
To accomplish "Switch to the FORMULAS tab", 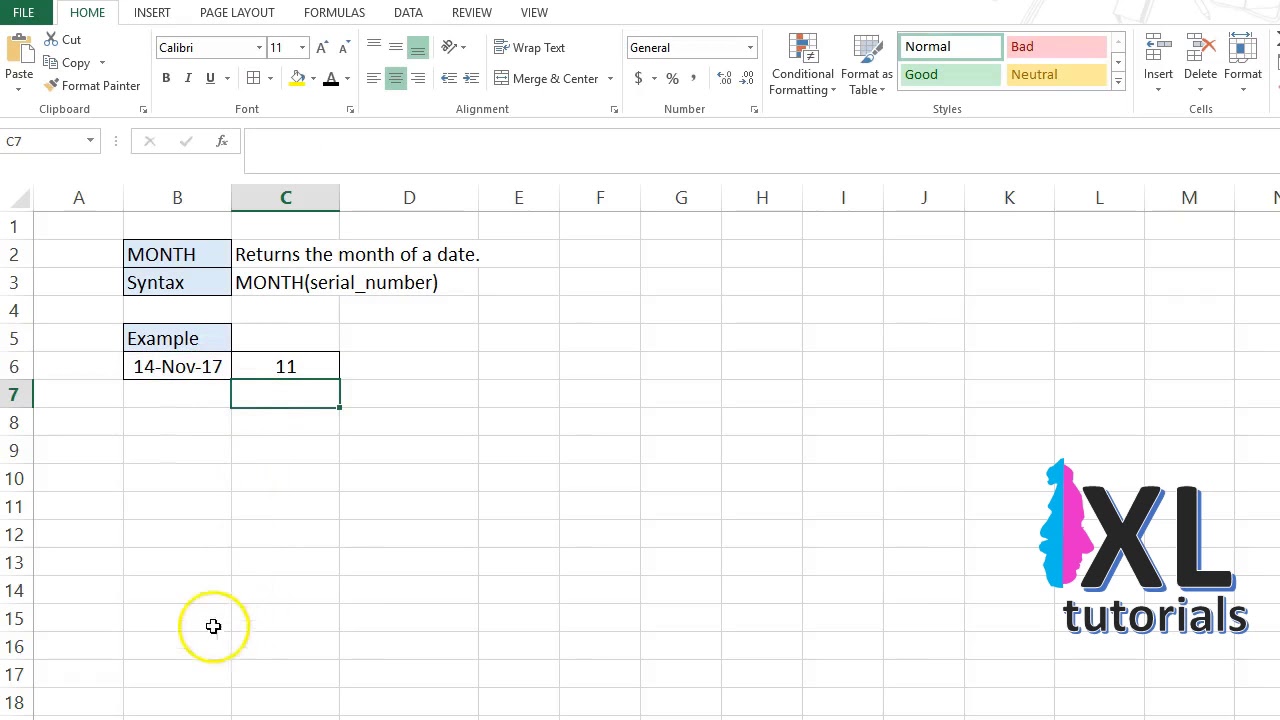I will (x=334, y=12).
